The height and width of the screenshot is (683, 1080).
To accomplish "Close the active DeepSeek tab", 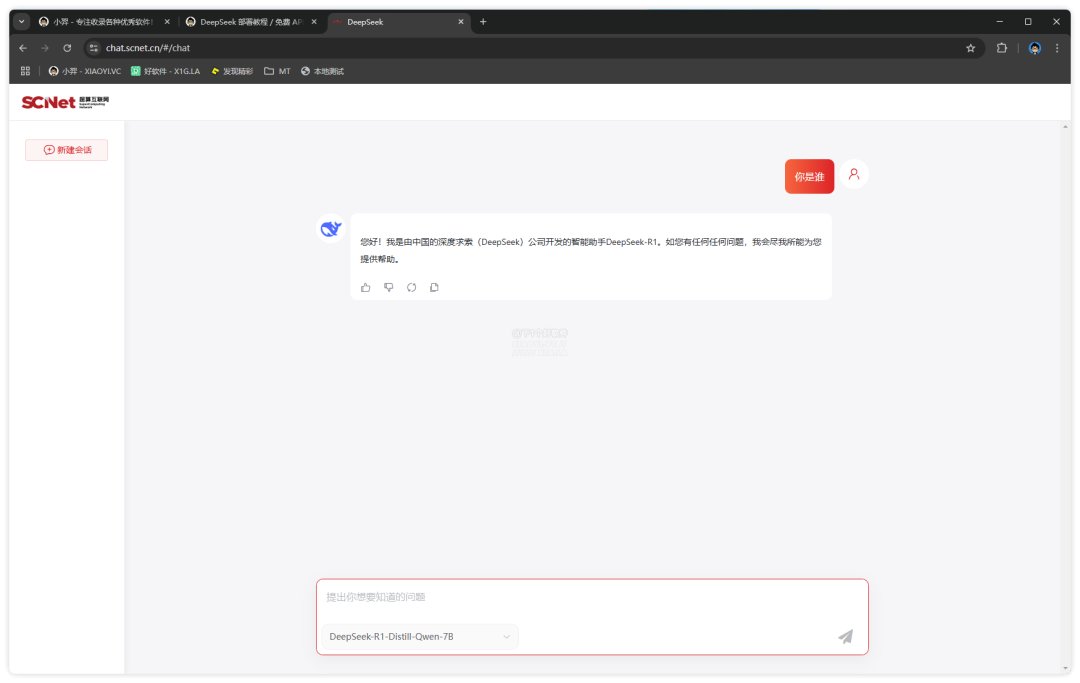I will [x=461, y=22].
